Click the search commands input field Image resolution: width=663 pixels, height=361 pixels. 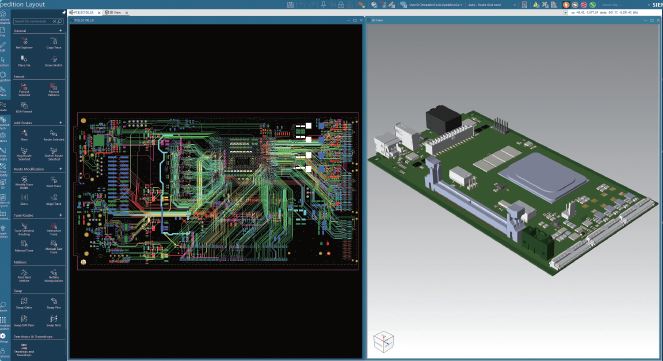(33, 21)
